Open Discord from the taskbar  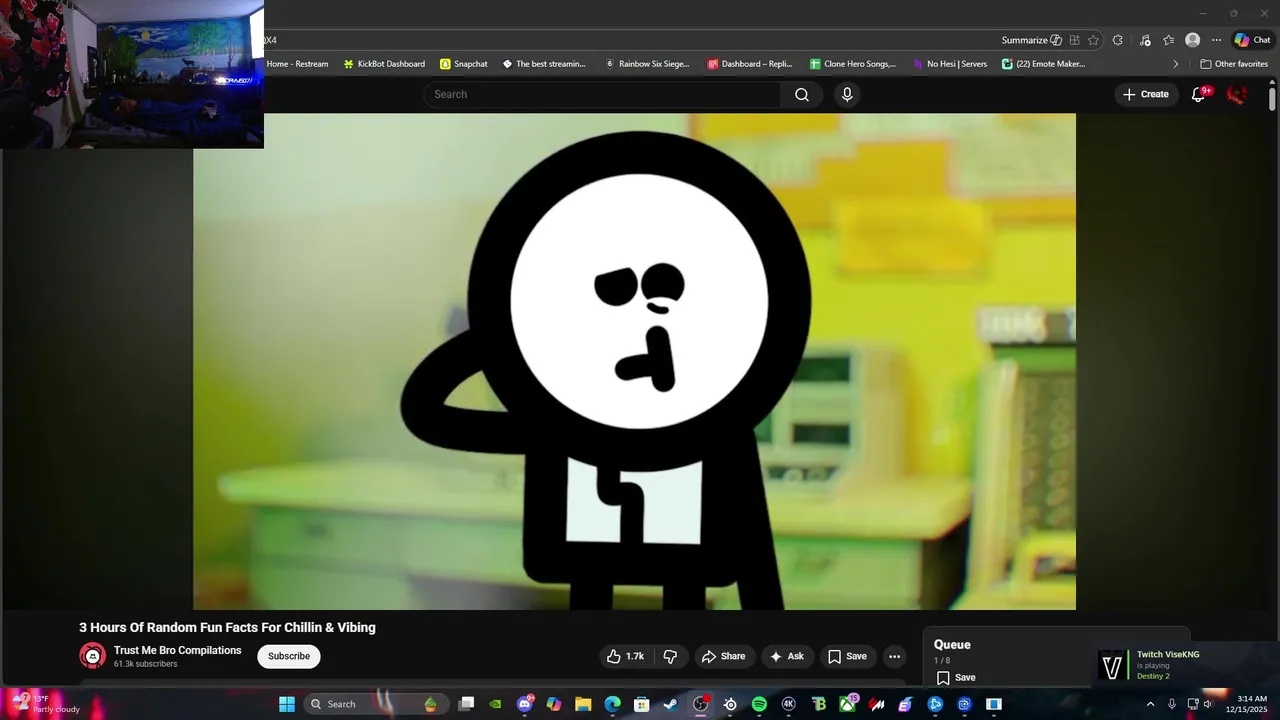pyautogui.click(x=525, y=704)
